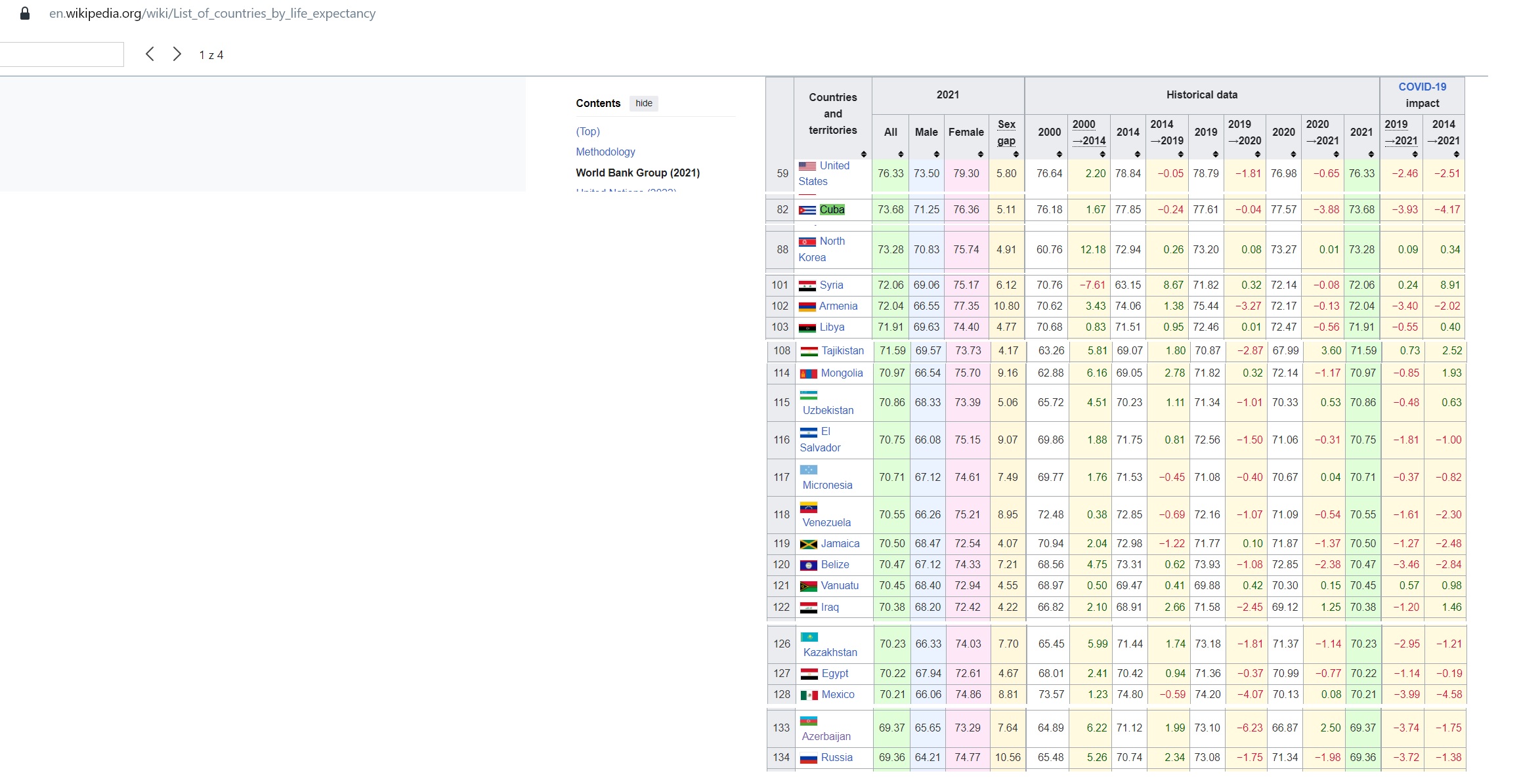Sort by COVID-19 impact 2014→2021 column

point(1457,154)
